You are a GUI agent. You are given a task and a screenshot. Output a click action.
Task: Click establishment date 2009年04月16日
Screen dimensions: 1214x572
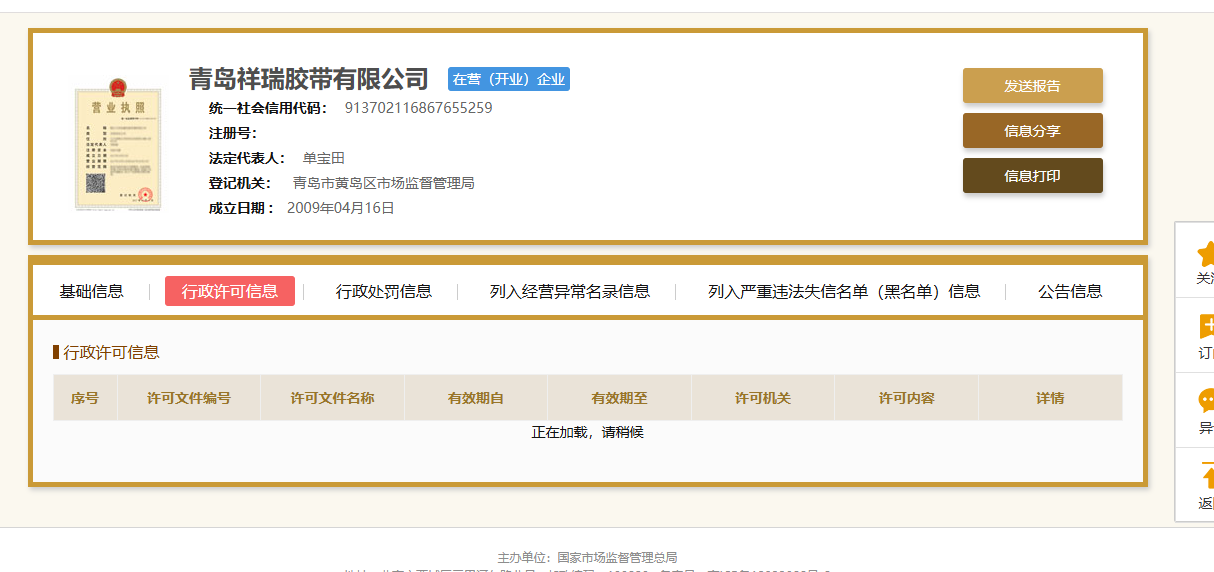pyautogui.click(x=341, y=208)
